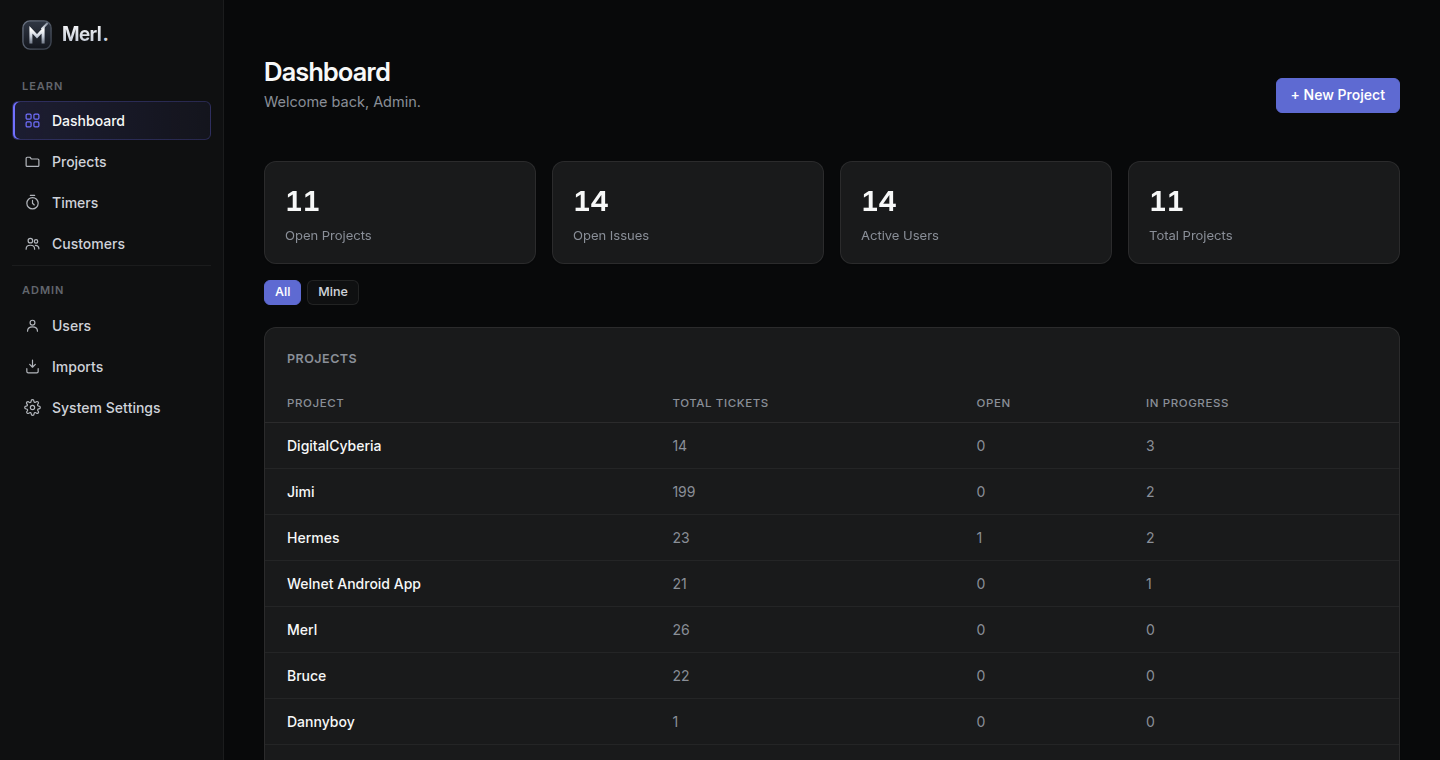Viewport: 1440px width, 760px height.
Task: Select the Welnet Android App project
Action: tap(354, 584)
